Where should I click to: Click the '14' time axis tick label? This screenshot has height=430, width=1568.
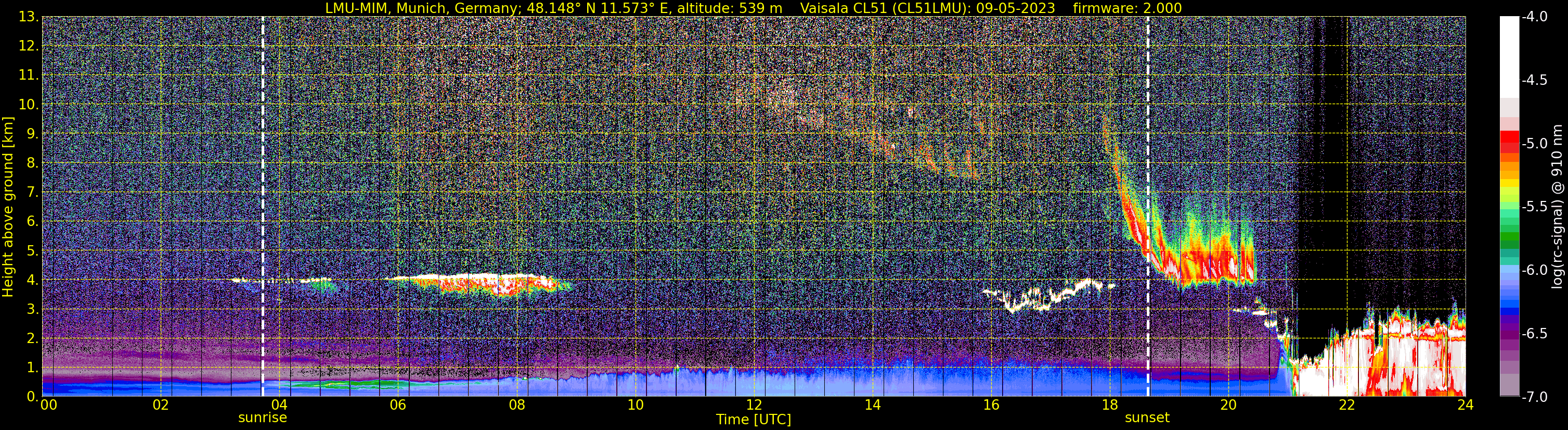point(872,405)
